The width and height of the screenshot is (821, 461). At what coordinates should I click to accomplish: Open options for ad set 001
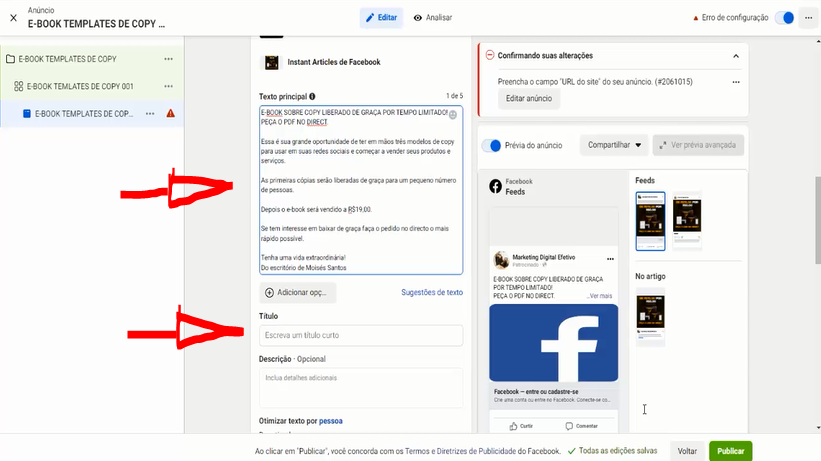click(169, 86)
